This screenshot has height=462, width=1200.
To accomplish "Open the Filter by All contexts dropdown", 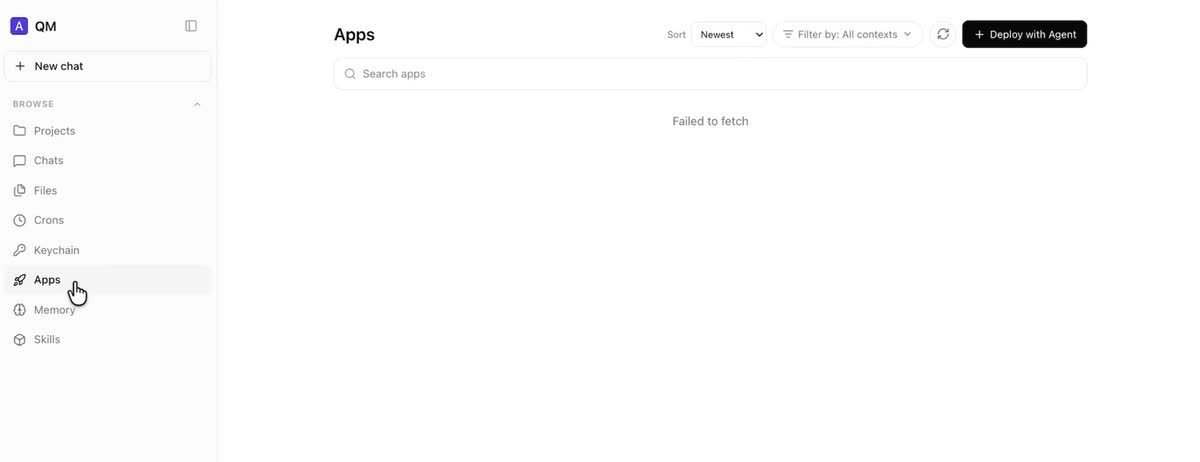I will (848, 34).
